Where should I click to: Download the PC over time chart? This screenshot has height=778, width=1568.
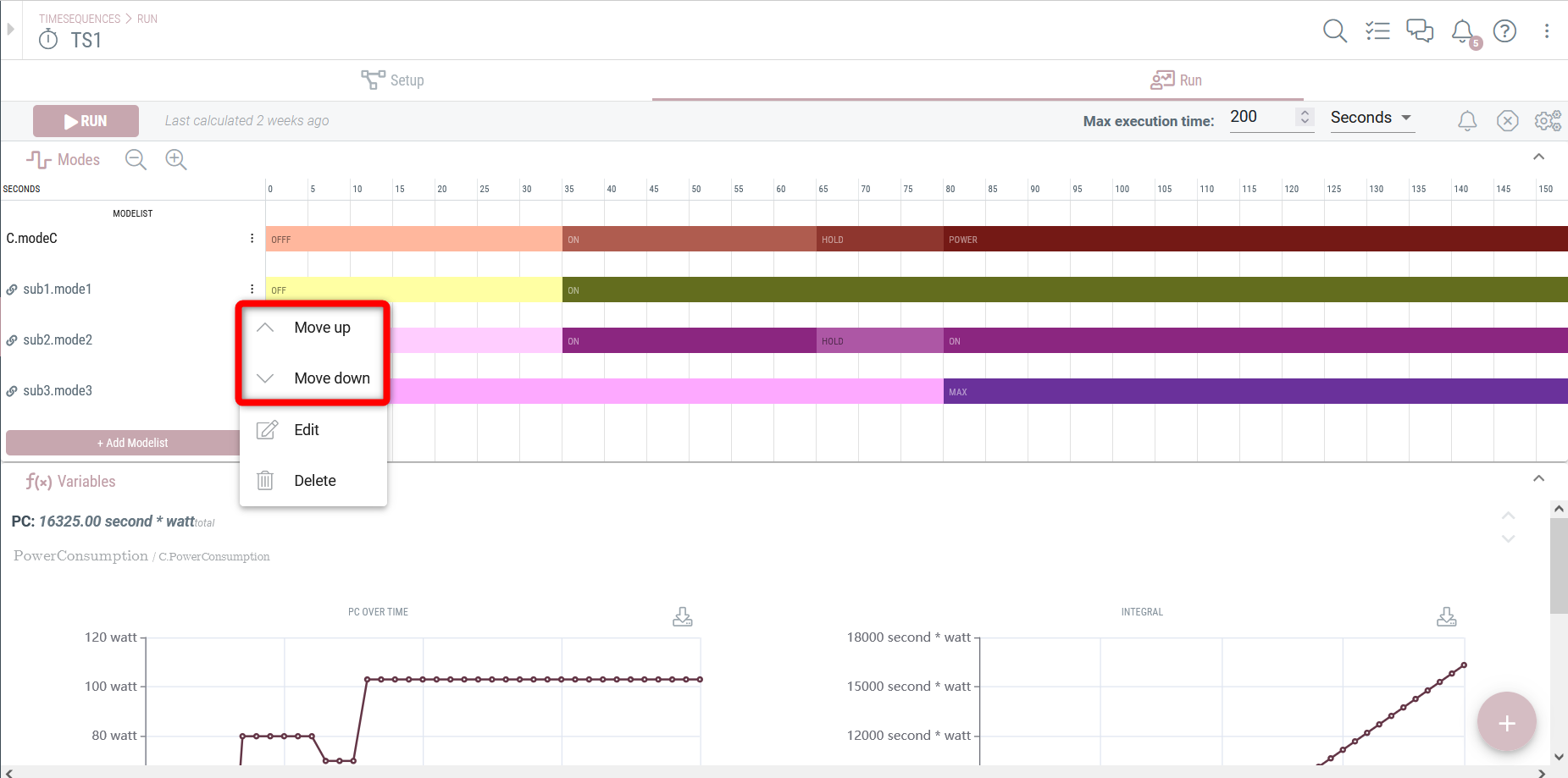pyautogui.click(x=683, y=616)
